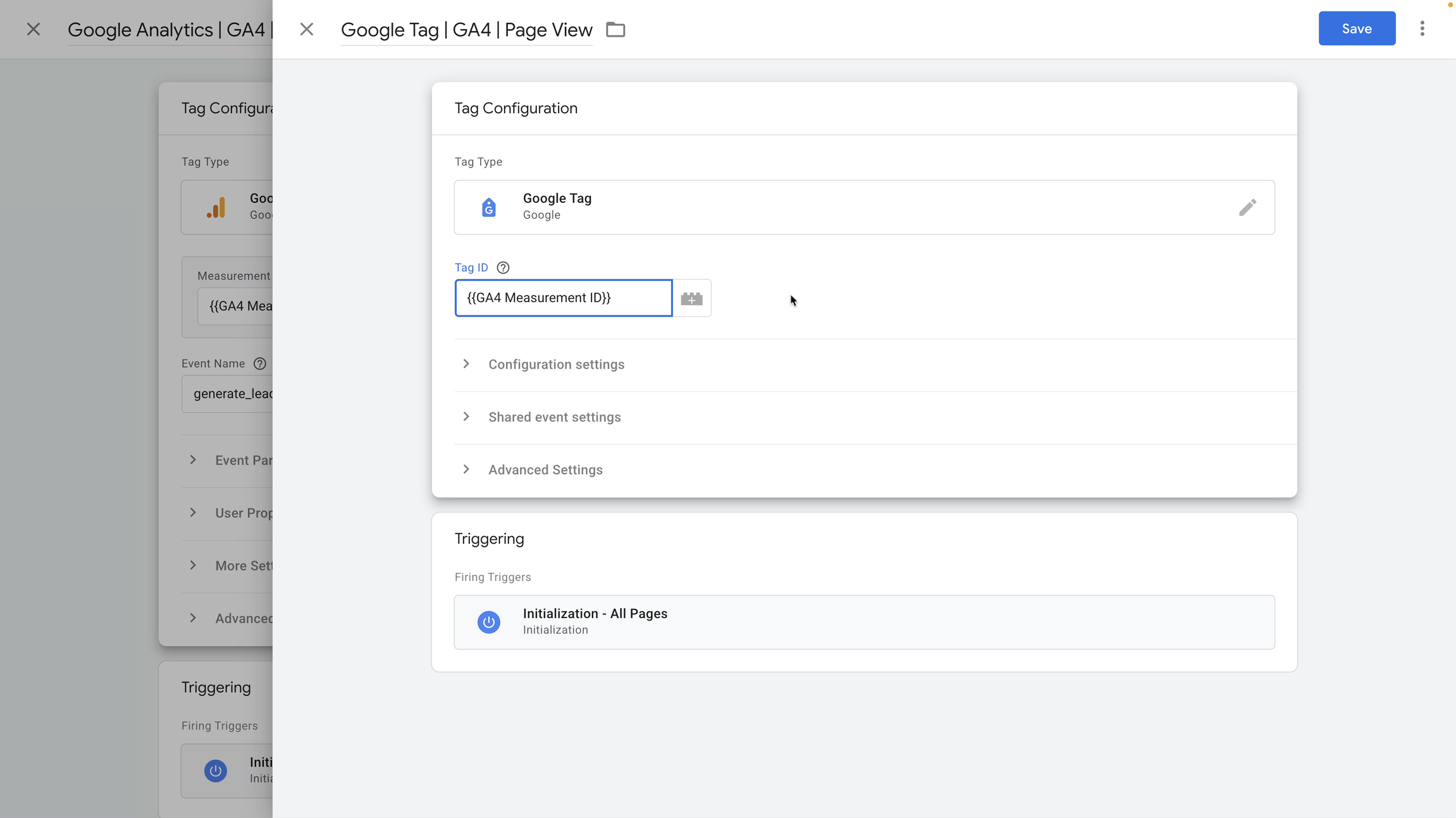This screenshot has height=818, width=1456.
Task: Save the Google Tag | GA4 | Page View tag
Action: pos(1356,28)
